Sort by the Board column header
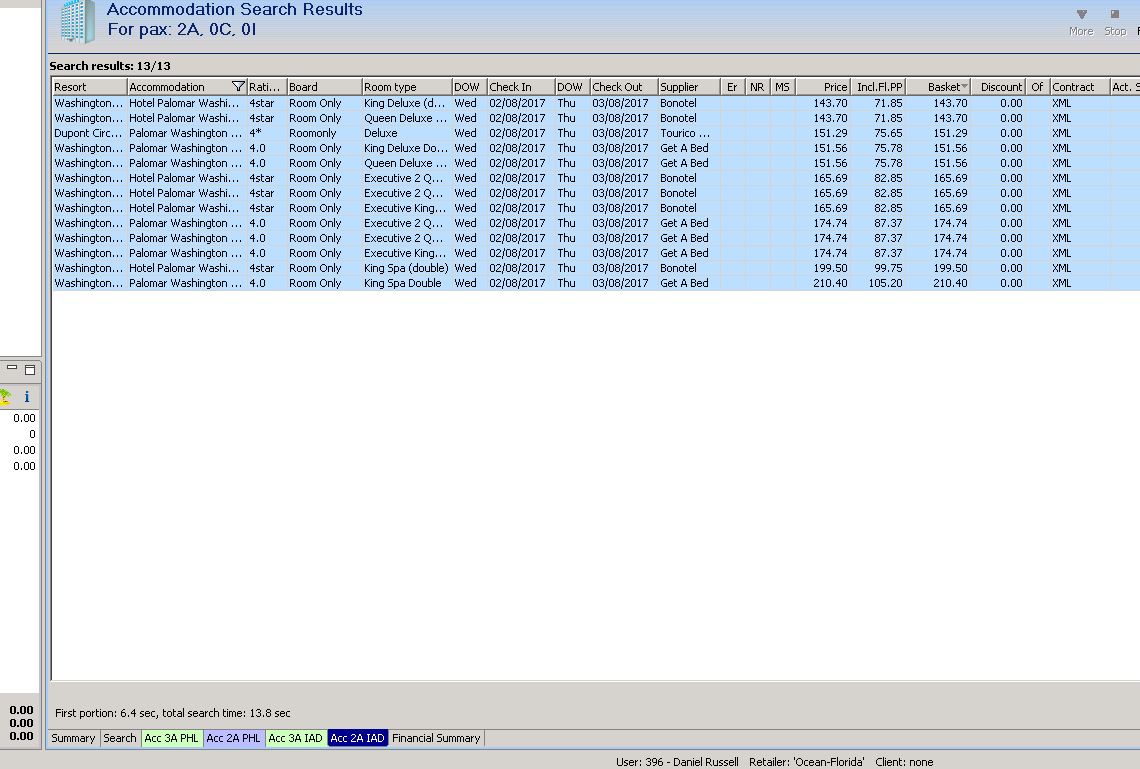Image resolution: width=1140 pixels, height=769 pixels. (324, 86)
